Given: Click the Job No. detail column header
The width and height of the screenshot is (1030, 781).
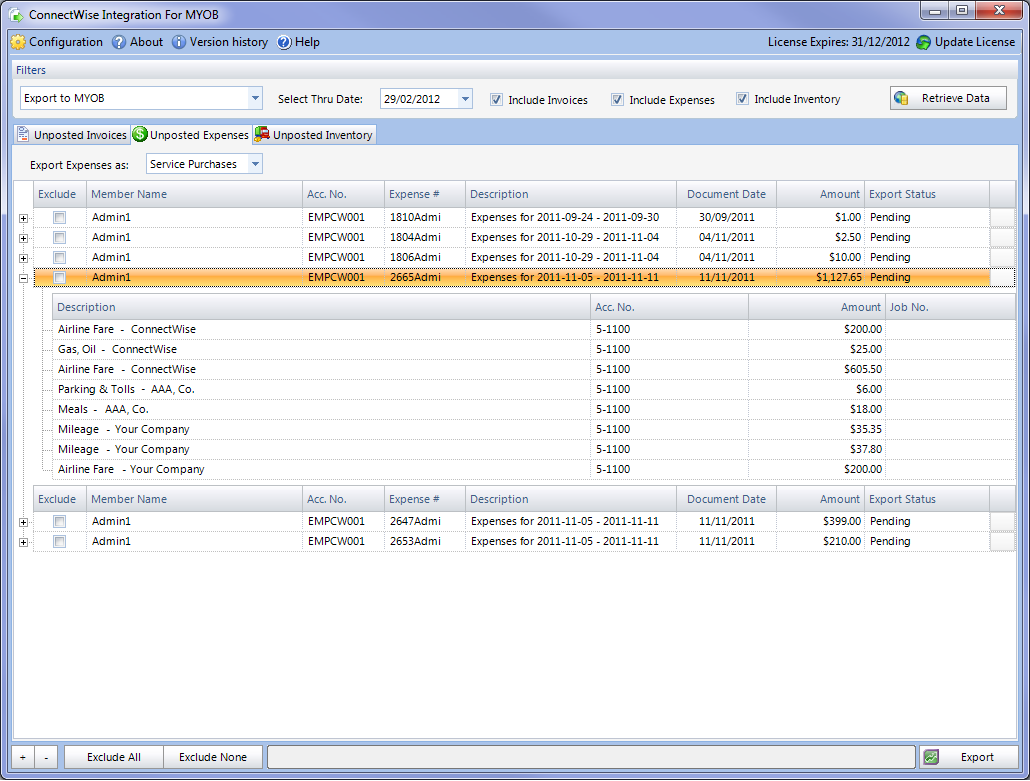Looking at the screenshot, I should click(950, 307).
